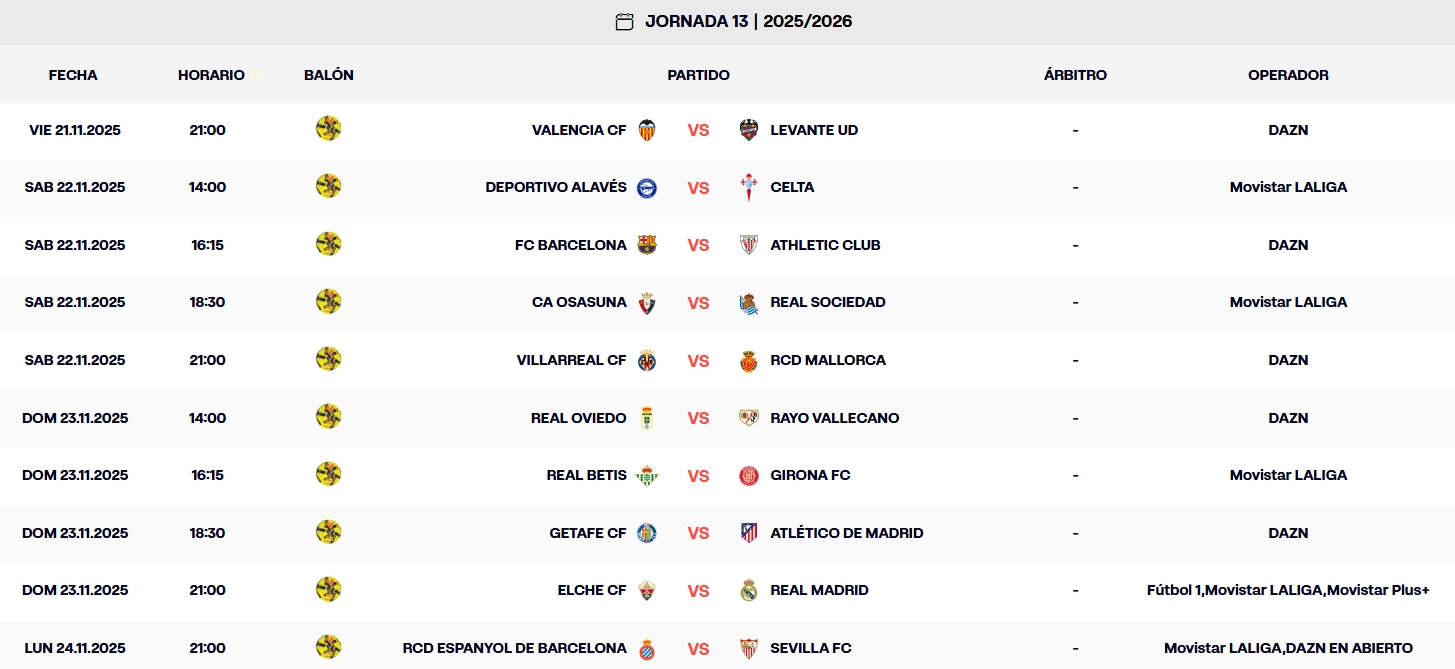Viewport: 1455px width, 669px height.
Task: Click the Atlético de Madrid crest
Action: point(748,533)
